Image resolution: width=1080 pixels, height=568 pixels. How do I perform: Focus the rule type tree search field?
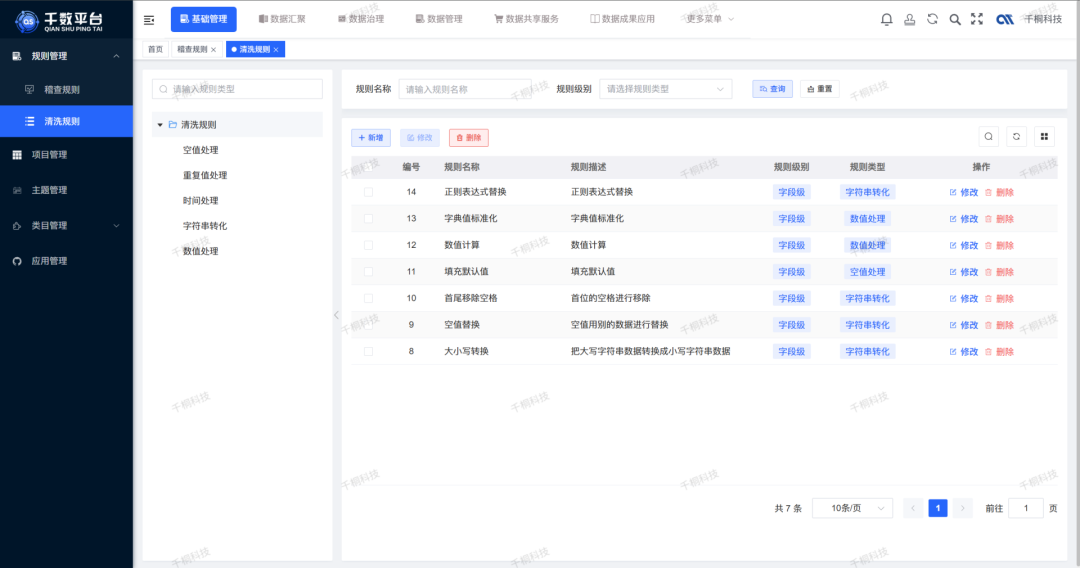point(237,89)
